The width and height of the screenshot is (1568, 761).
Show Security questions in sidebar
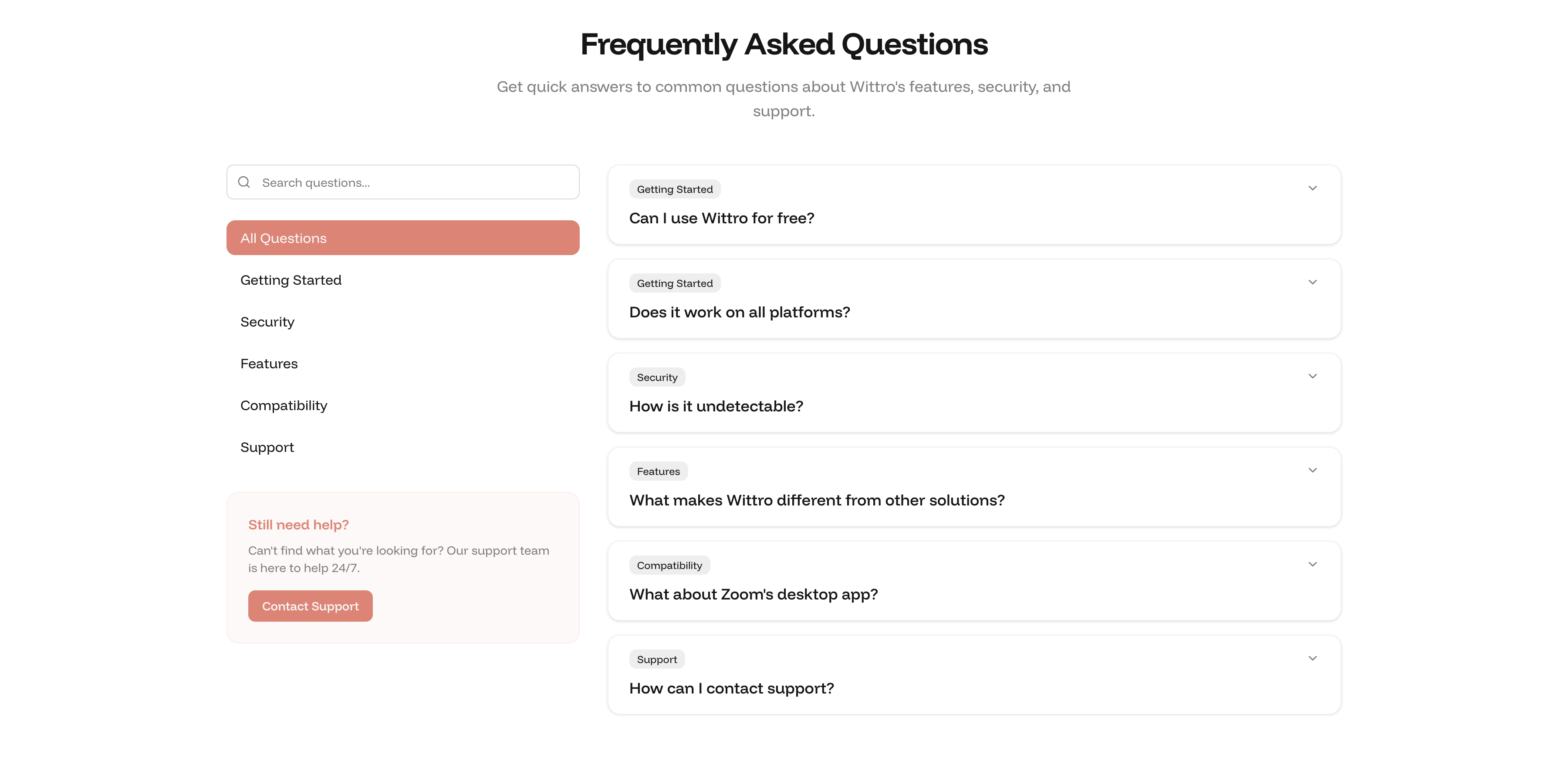pos(267,322)
